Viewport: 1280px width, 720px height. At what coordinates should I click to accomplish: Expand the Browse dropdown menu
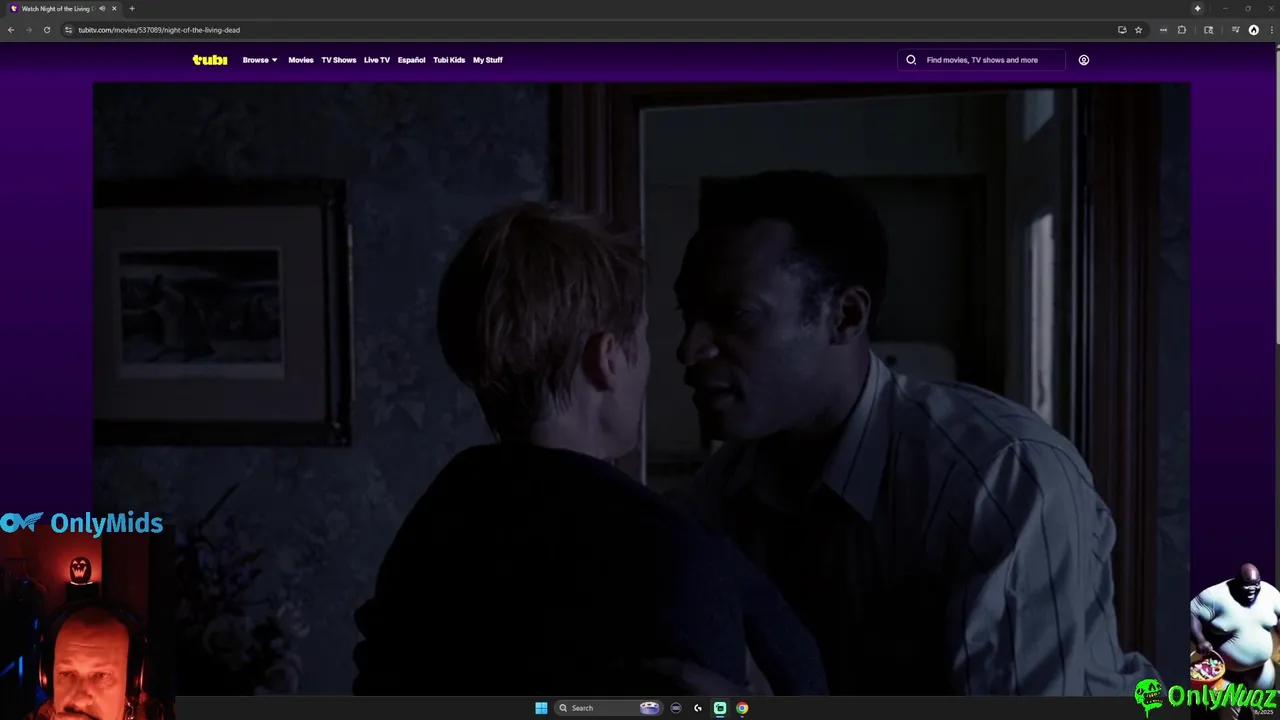260,60
